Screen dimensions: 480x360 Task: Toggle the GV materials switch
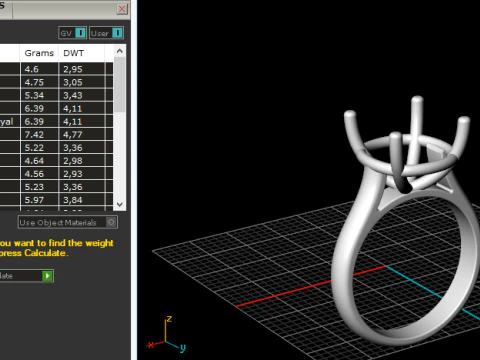(73, 33)
